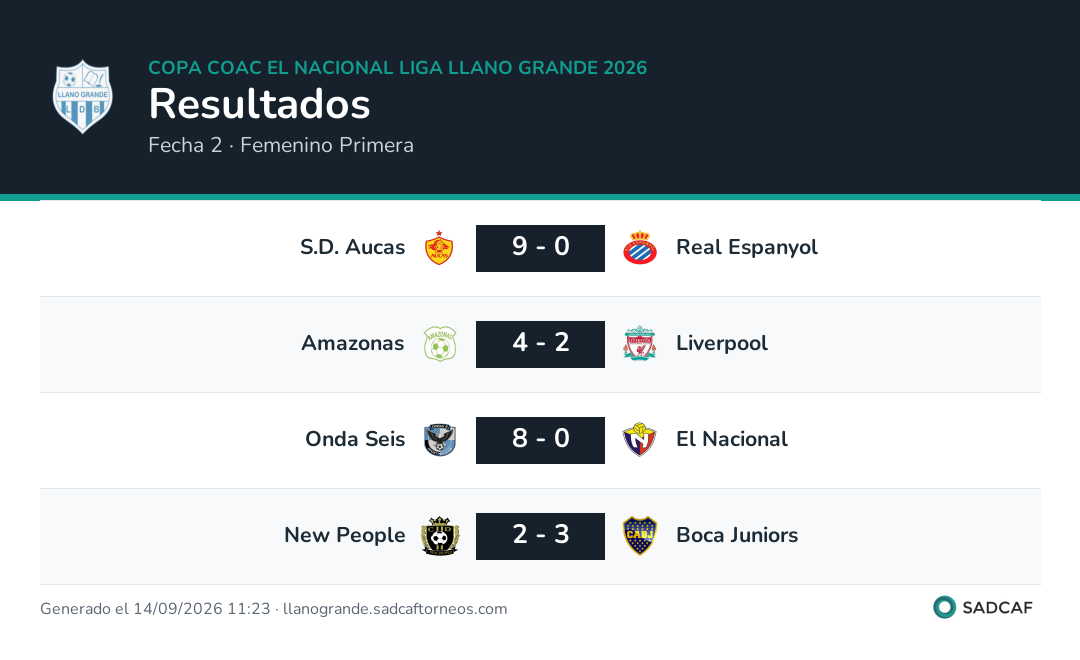Click the SADCAF logo icon

[x=944, y=607]
